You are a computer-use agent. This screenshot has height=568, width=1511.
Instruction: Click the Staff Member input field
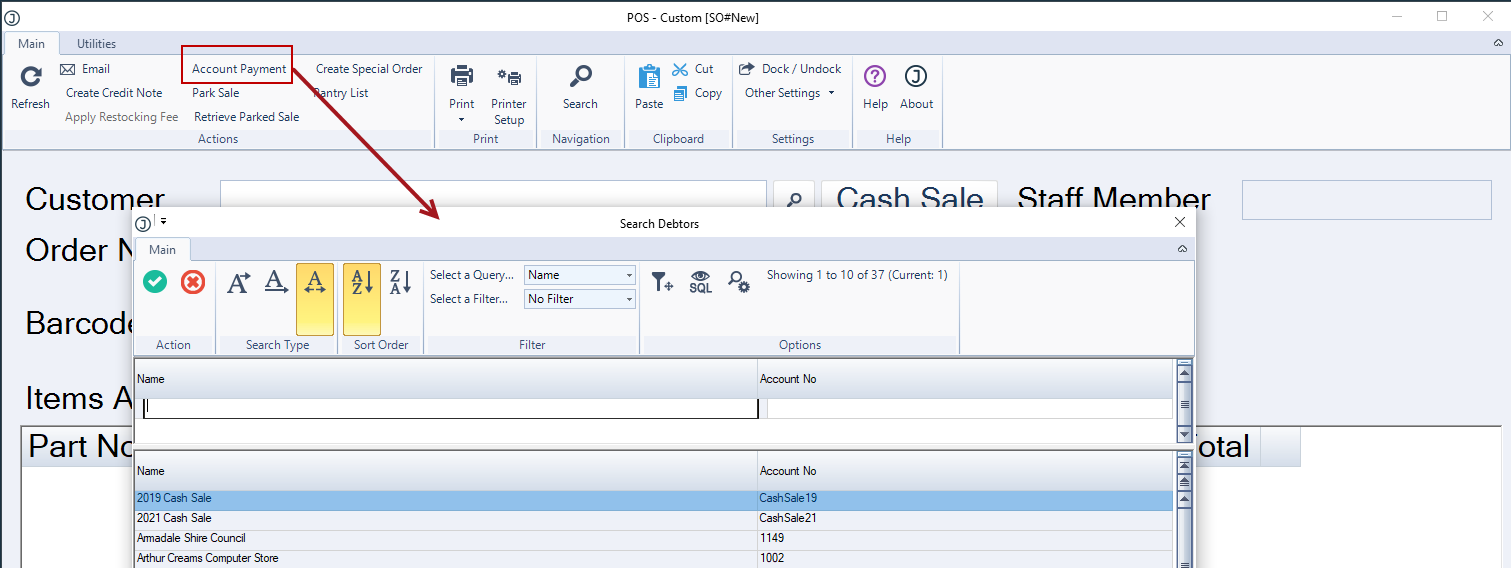[1366, 200]
